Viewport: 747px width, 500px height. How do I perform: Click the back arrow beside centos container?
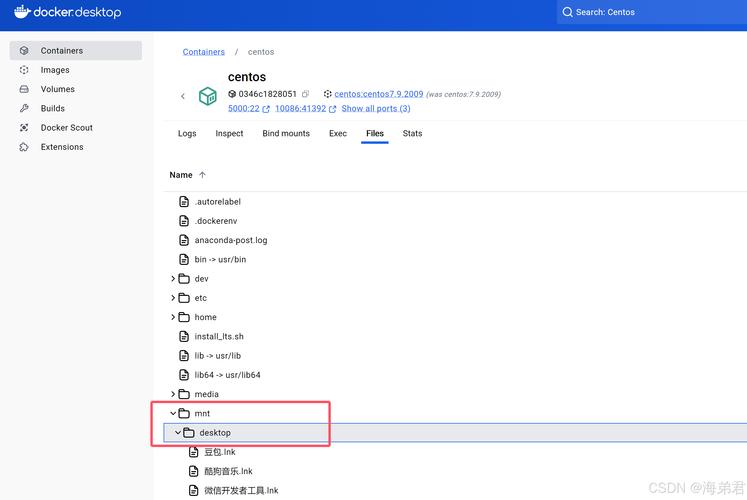182,96
